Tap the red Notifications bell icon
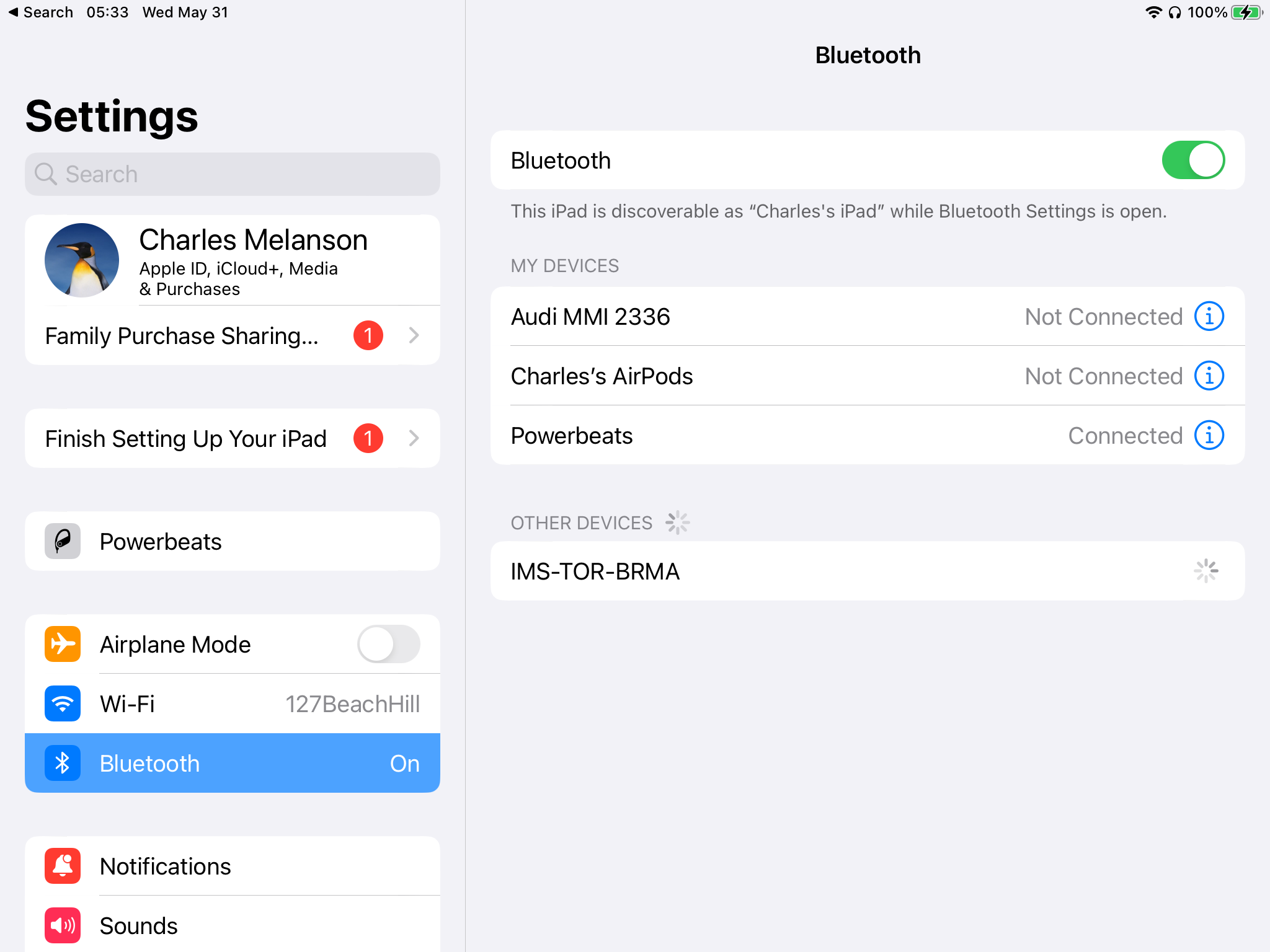Screen dimensions: 1270x952 coord(63,866)
